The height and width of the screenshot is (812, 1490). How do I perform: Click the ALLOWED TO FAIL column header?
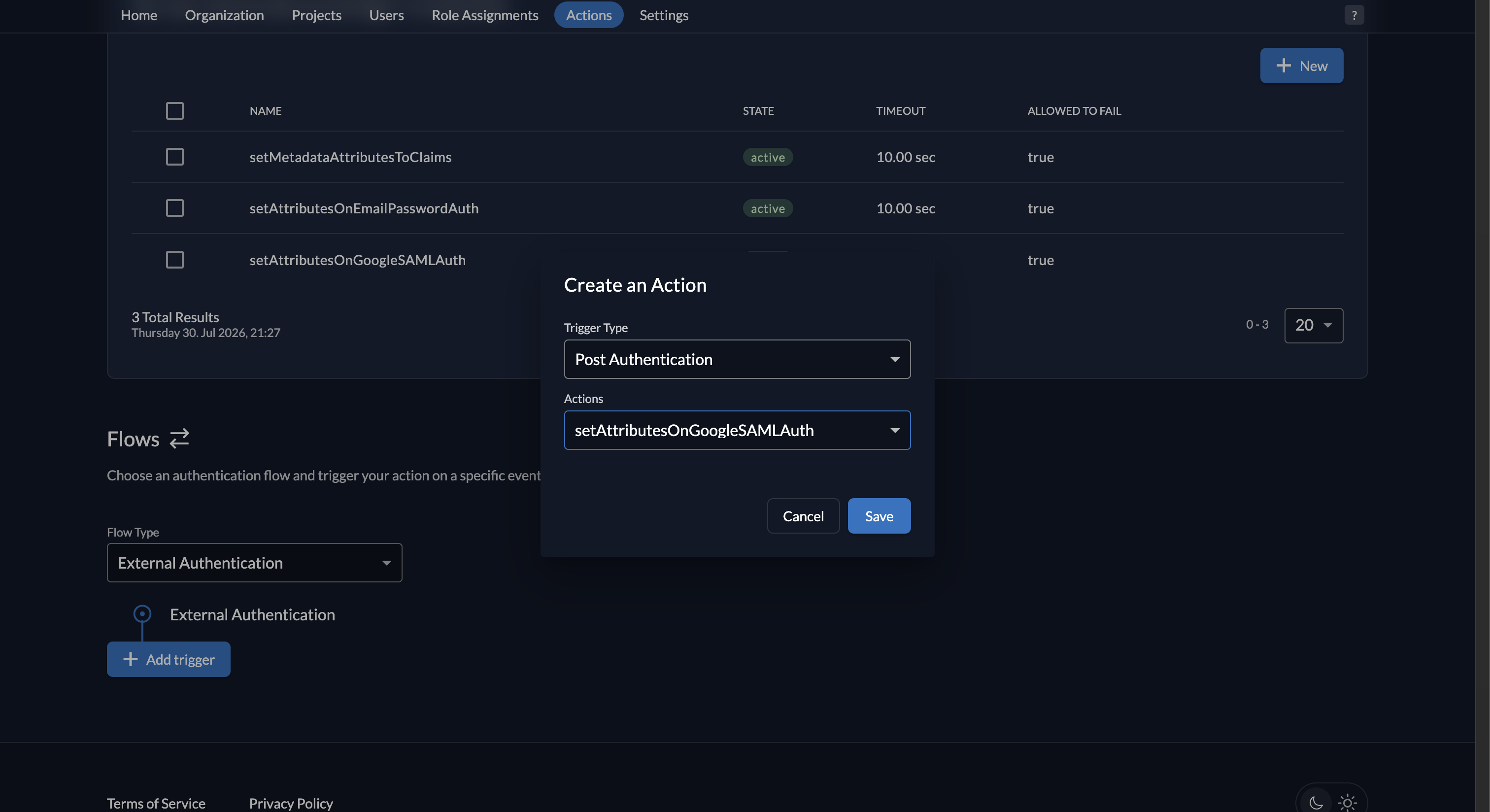pyautogui.click(x=1074, y=110)
